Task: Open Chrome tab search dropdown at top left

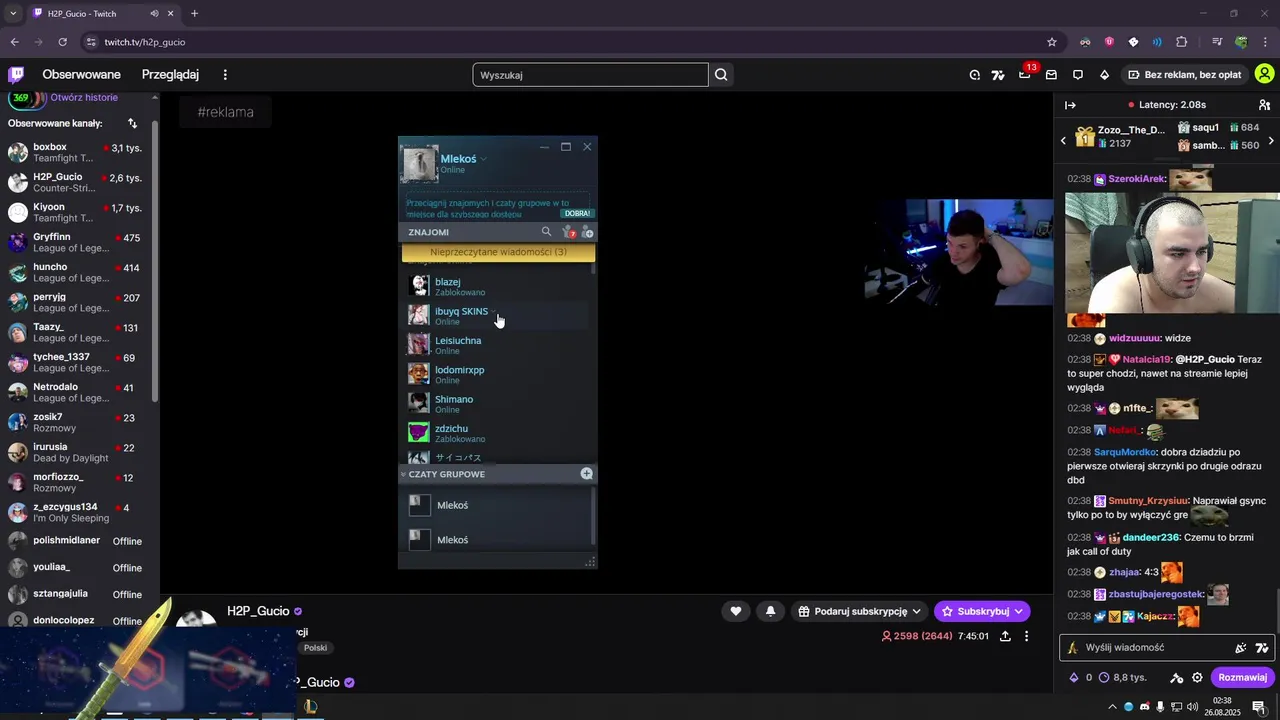Action: coord(13,13)
